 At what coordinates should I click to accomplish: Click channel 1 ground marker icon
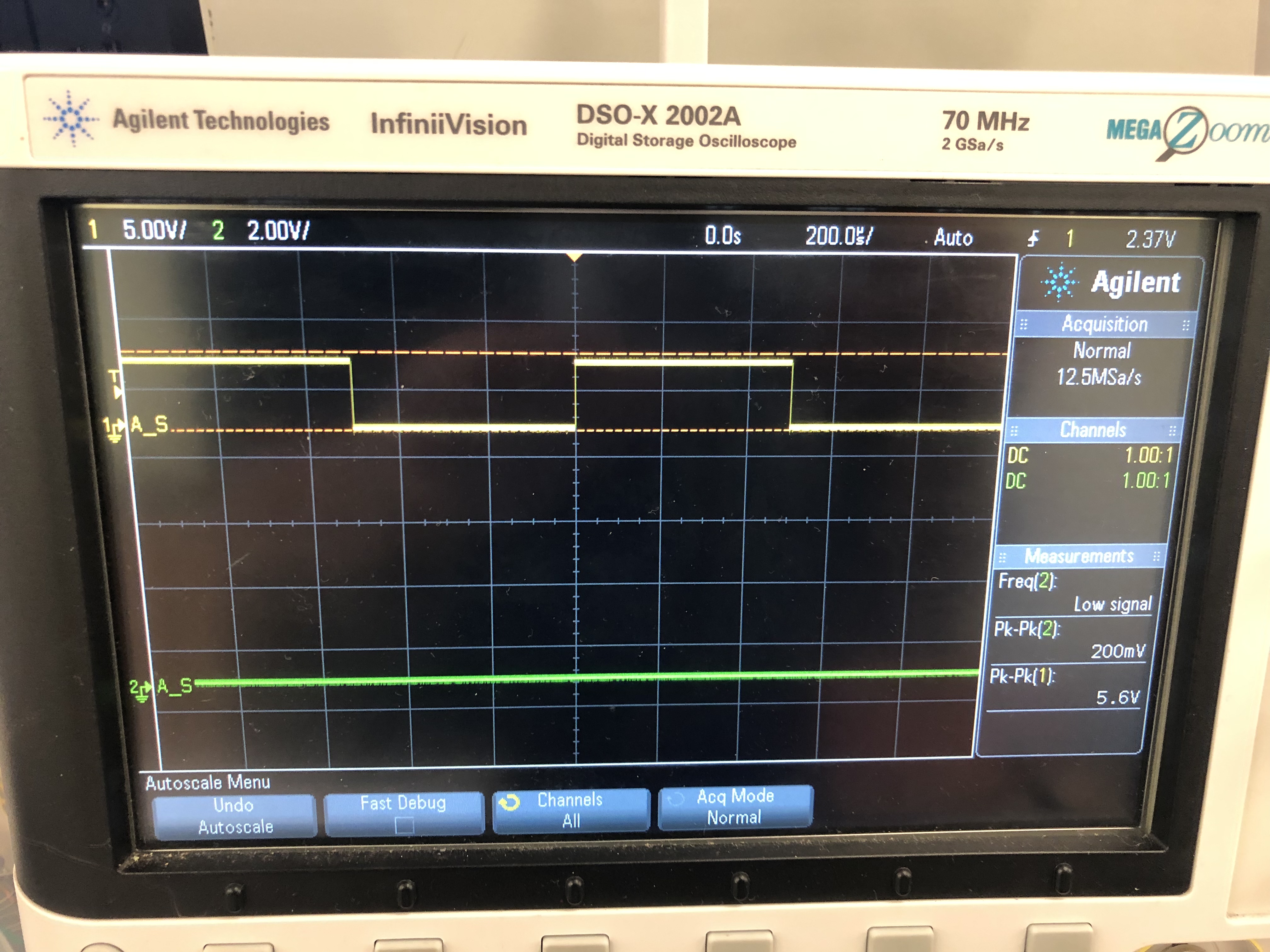114,429
